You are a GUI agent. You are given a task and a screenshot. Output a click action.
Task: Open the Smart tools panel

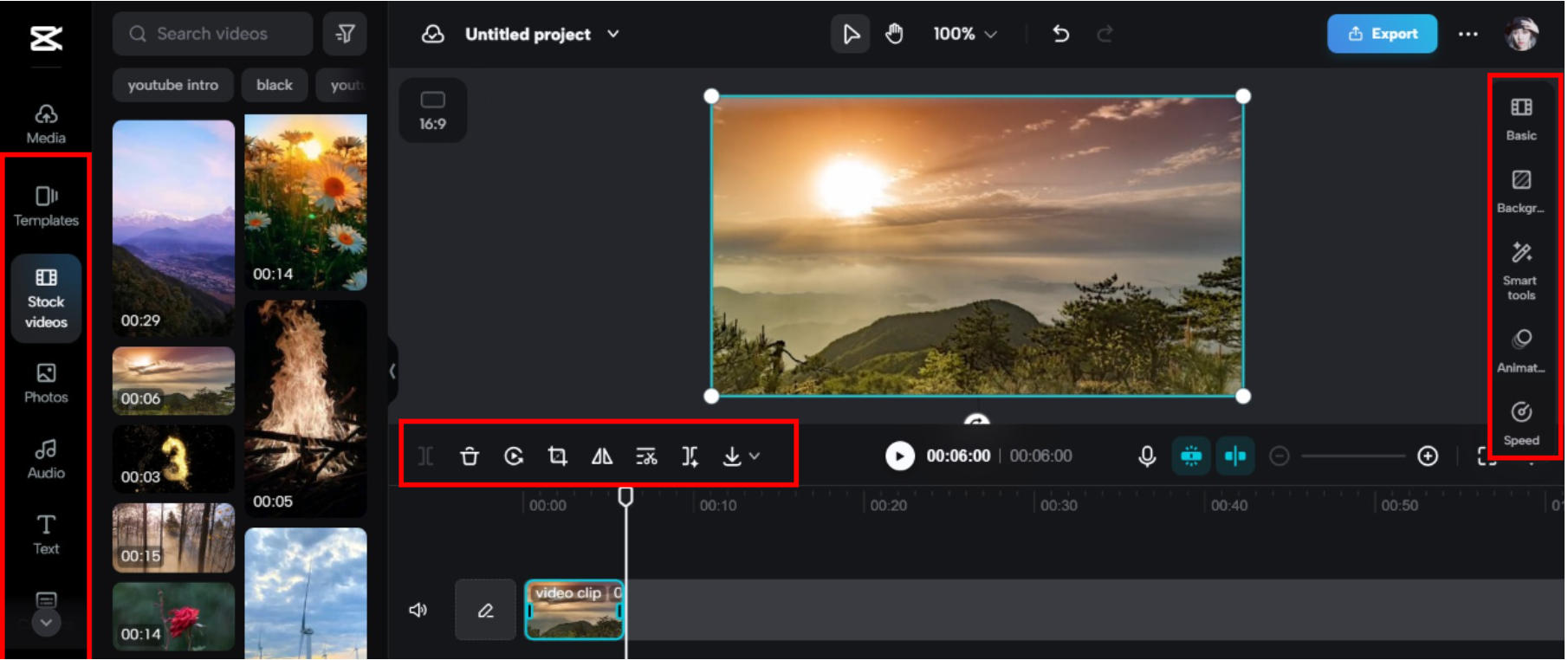click(x=1521, y=271)
